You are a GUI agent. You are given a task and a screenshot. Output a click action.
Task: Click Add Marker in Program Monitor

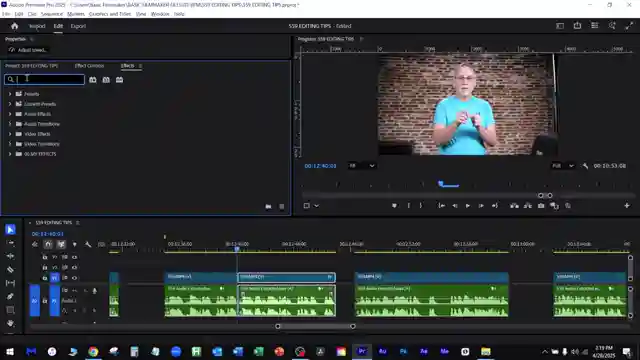coord(394,206)
